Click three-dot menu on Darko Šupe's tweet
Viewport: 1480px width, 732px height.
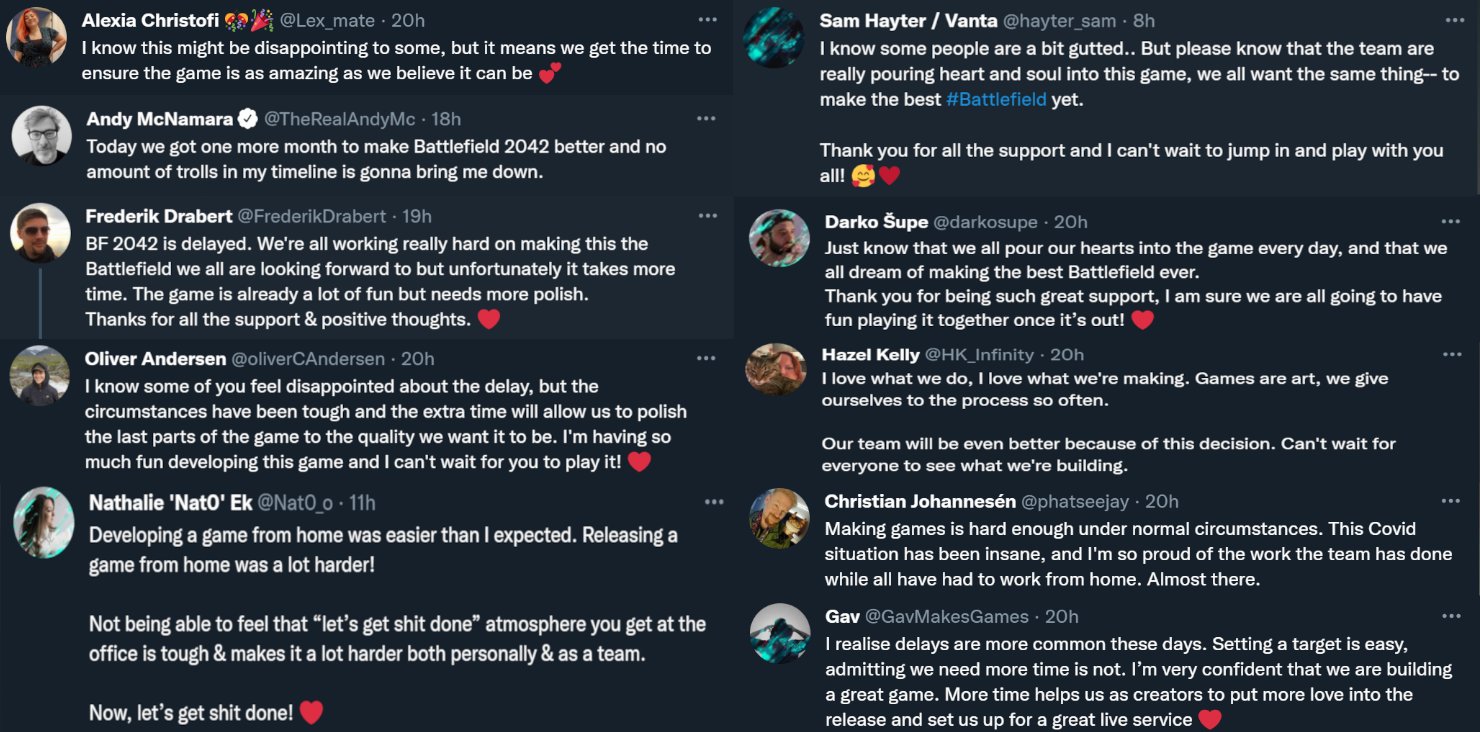point(1450,222)
